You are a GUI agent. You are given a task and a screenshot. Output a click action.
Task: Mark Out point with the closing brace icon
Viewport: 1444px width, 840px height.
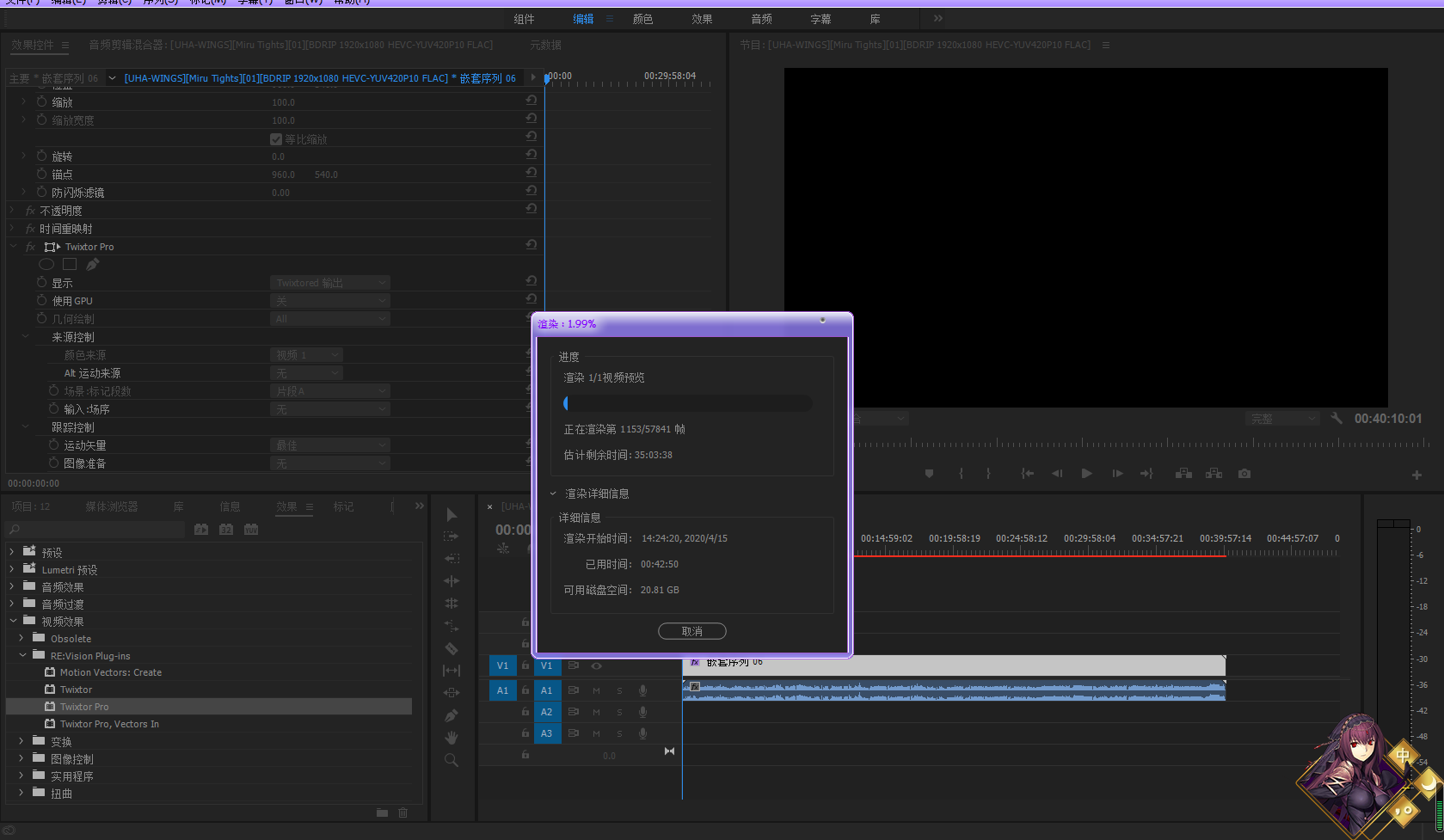point(988,474)
